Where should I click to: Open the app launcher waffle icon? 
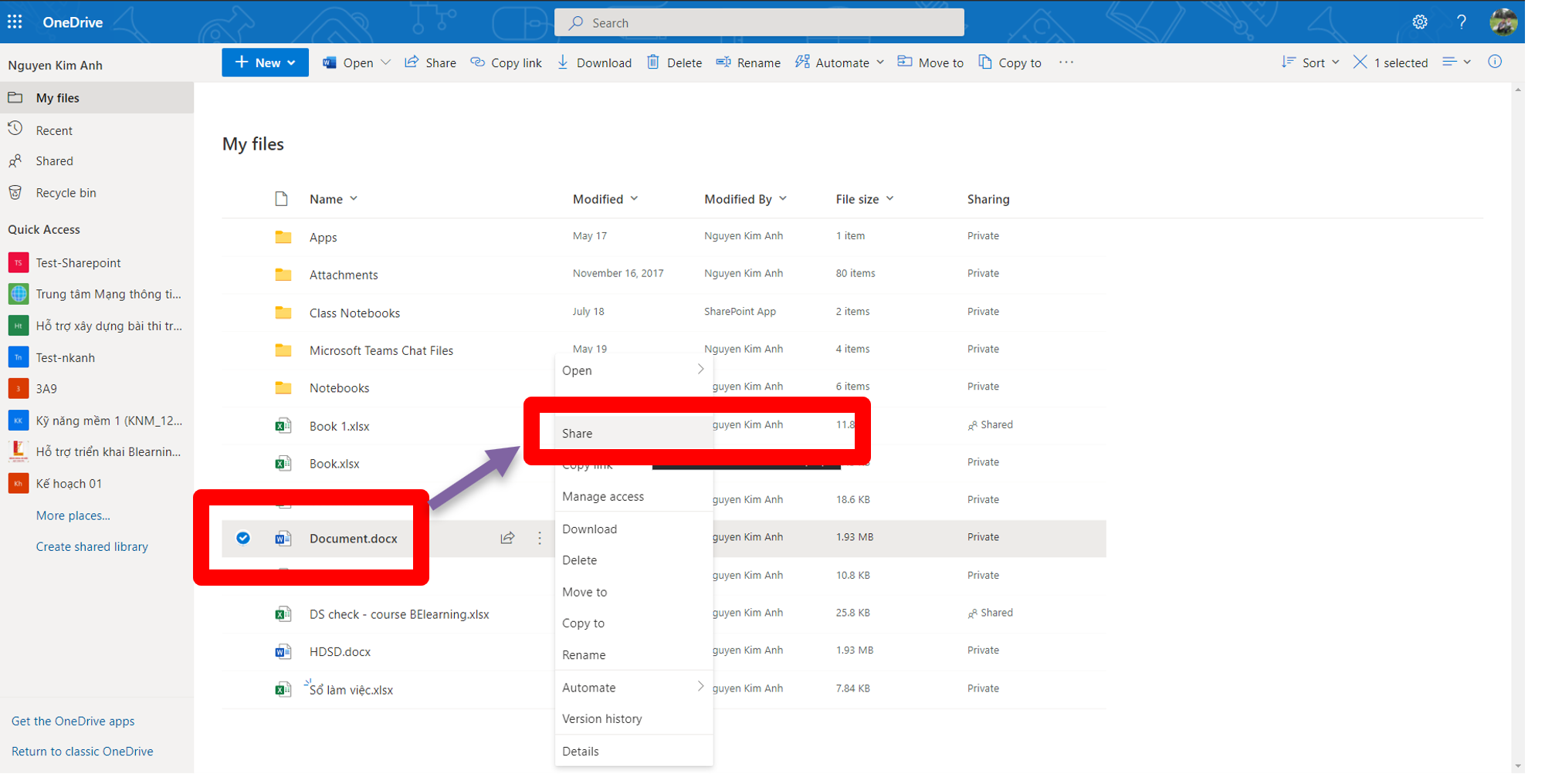coord(15,22)
